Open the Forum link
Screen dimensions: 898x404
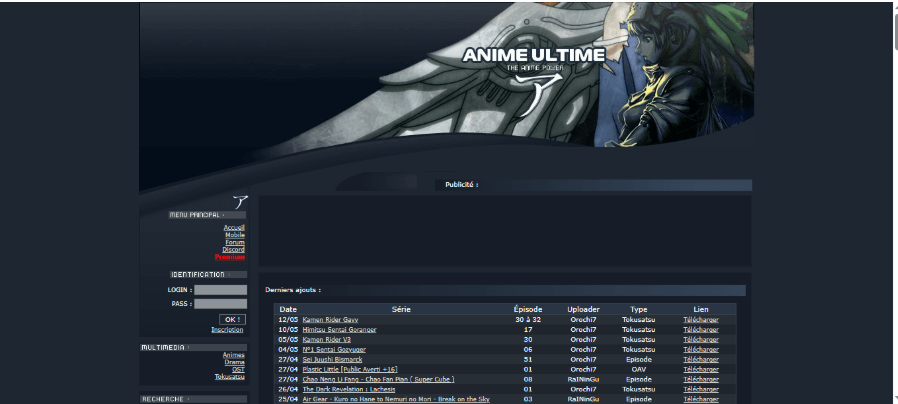(x=235, y=242)
